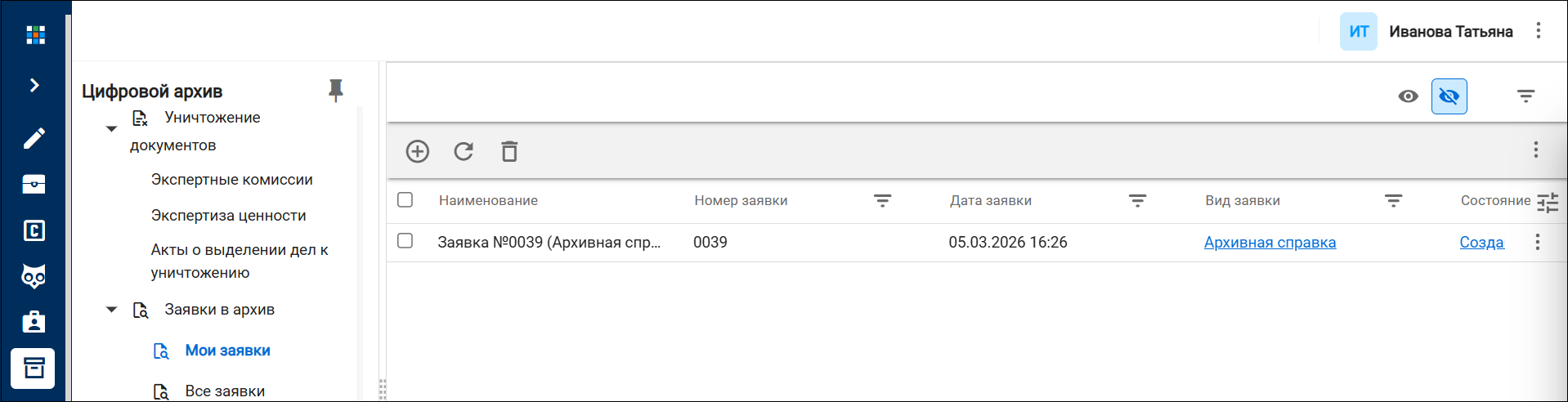Toggle the open eye visibility button

1408,96
